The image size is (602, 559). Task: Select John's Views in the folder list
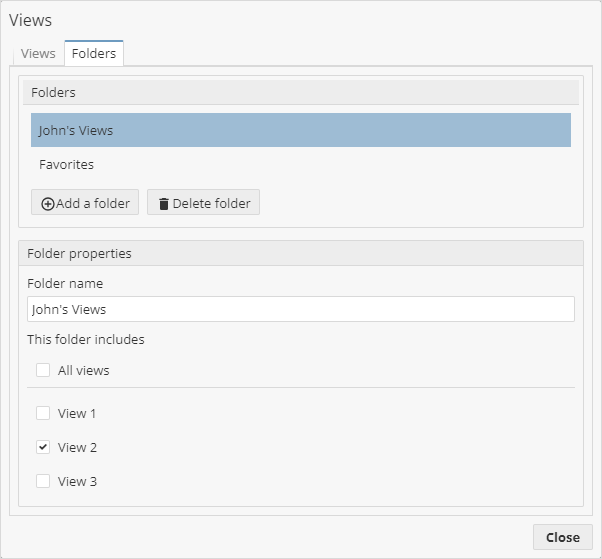pos(300,130)
